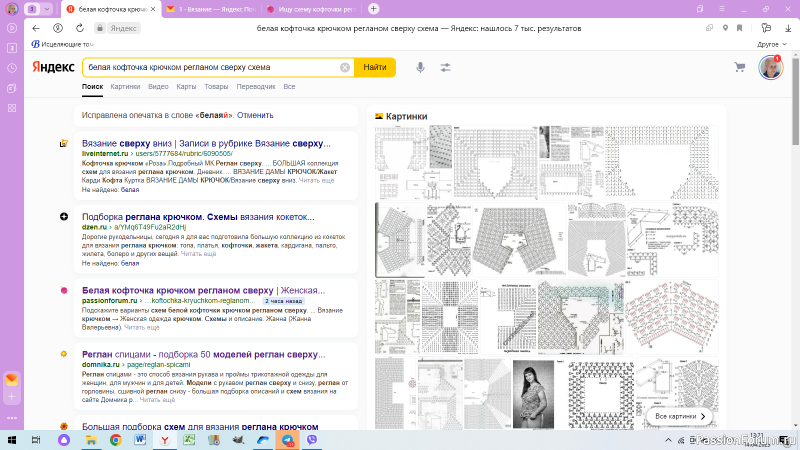Open Windows Start menu
The width and height of the screenshot is (800, 450).
tap(12, 440)
